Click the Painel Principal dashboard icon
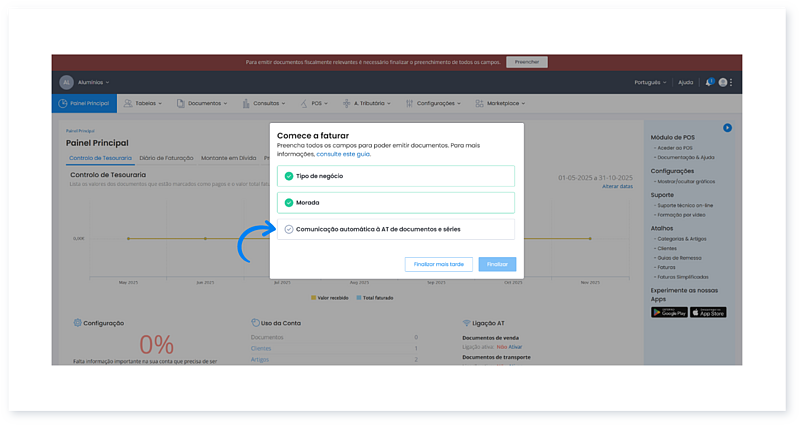This screenshot has height=425, width=800. coord(63,103)
